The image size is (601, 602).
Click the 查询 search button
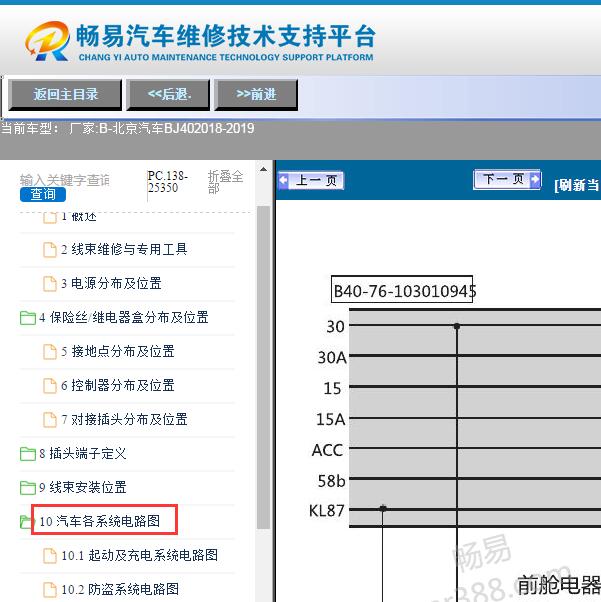43,194
